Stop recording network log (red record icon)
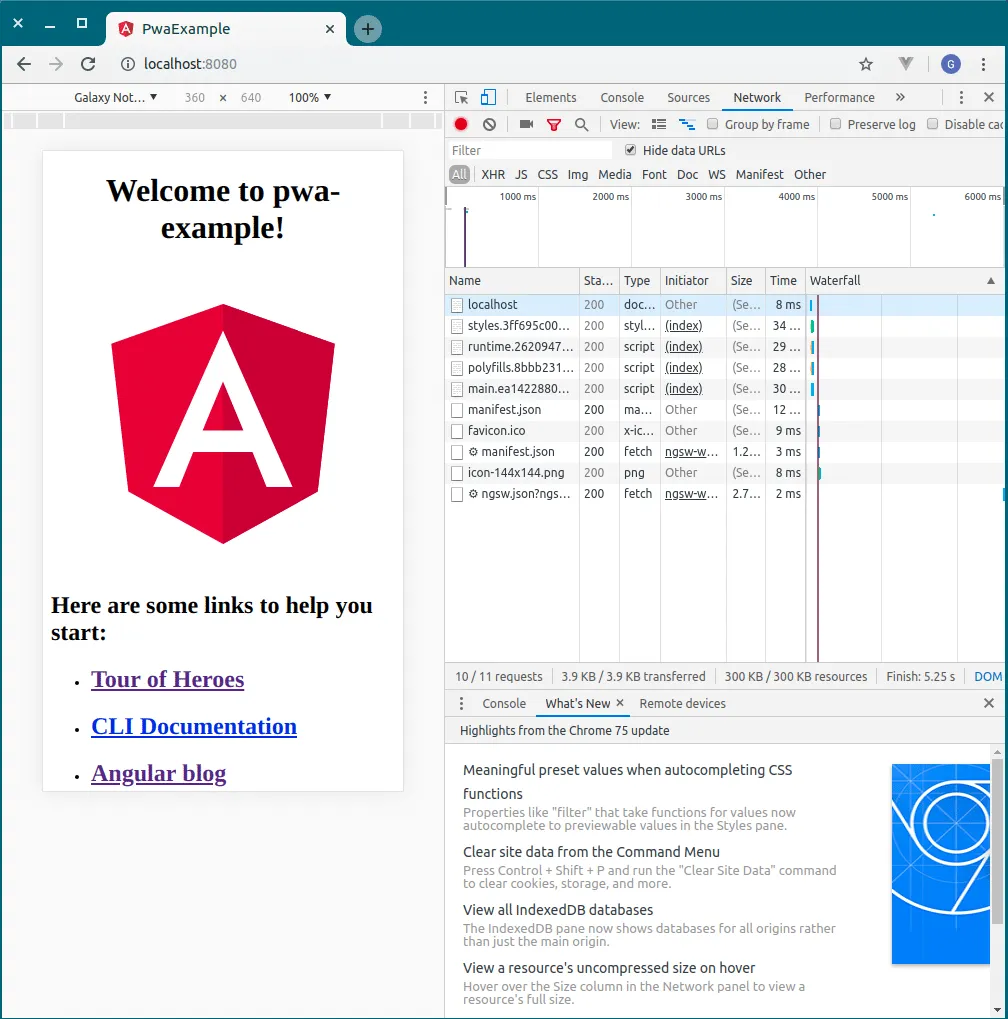 [459, 124]
